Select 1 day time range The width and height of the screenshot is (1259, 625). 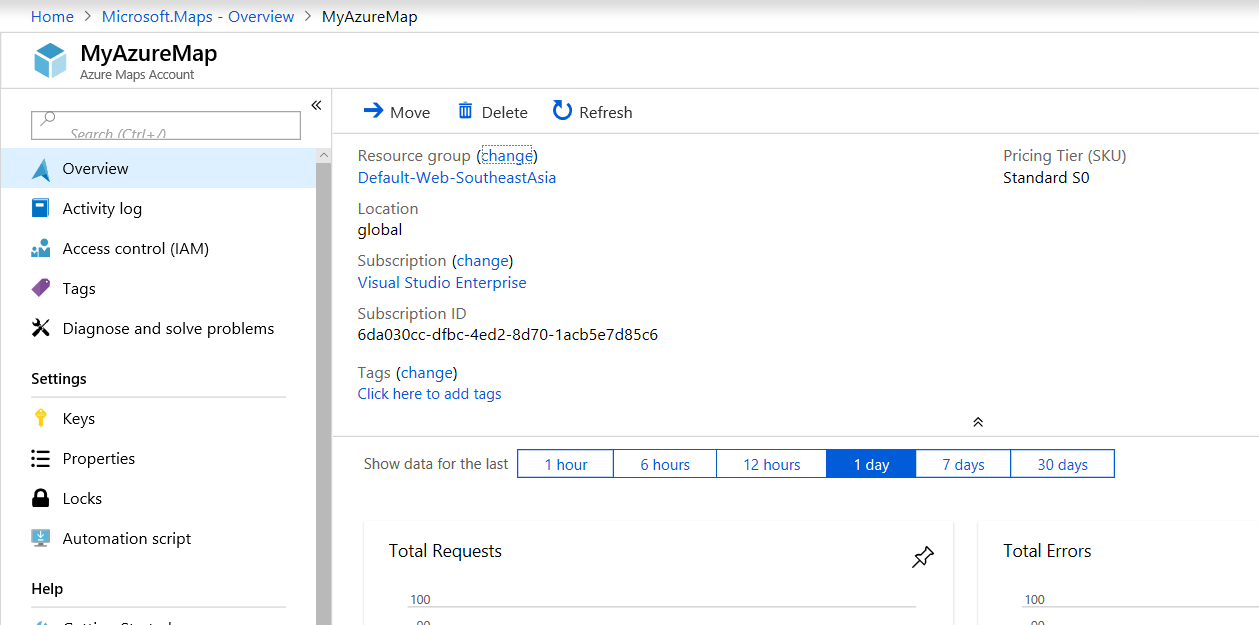point(871,464)
